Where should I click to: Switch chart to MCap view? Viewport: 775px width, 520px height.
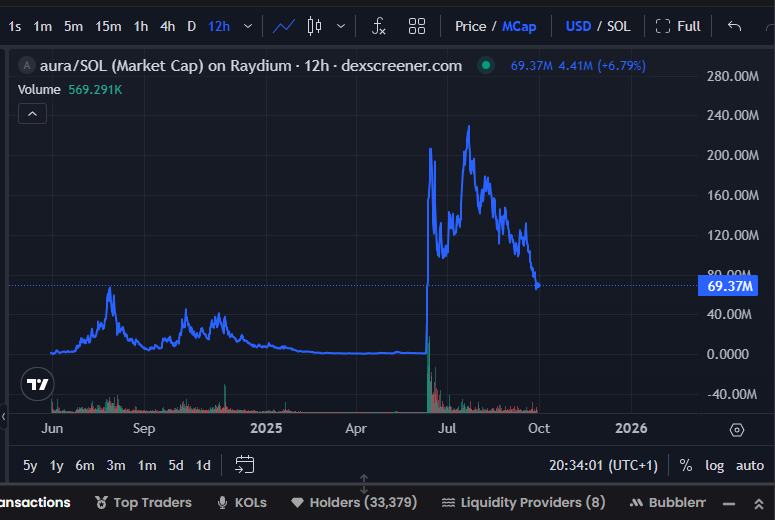pyautogui.click(x=519, y=26)
